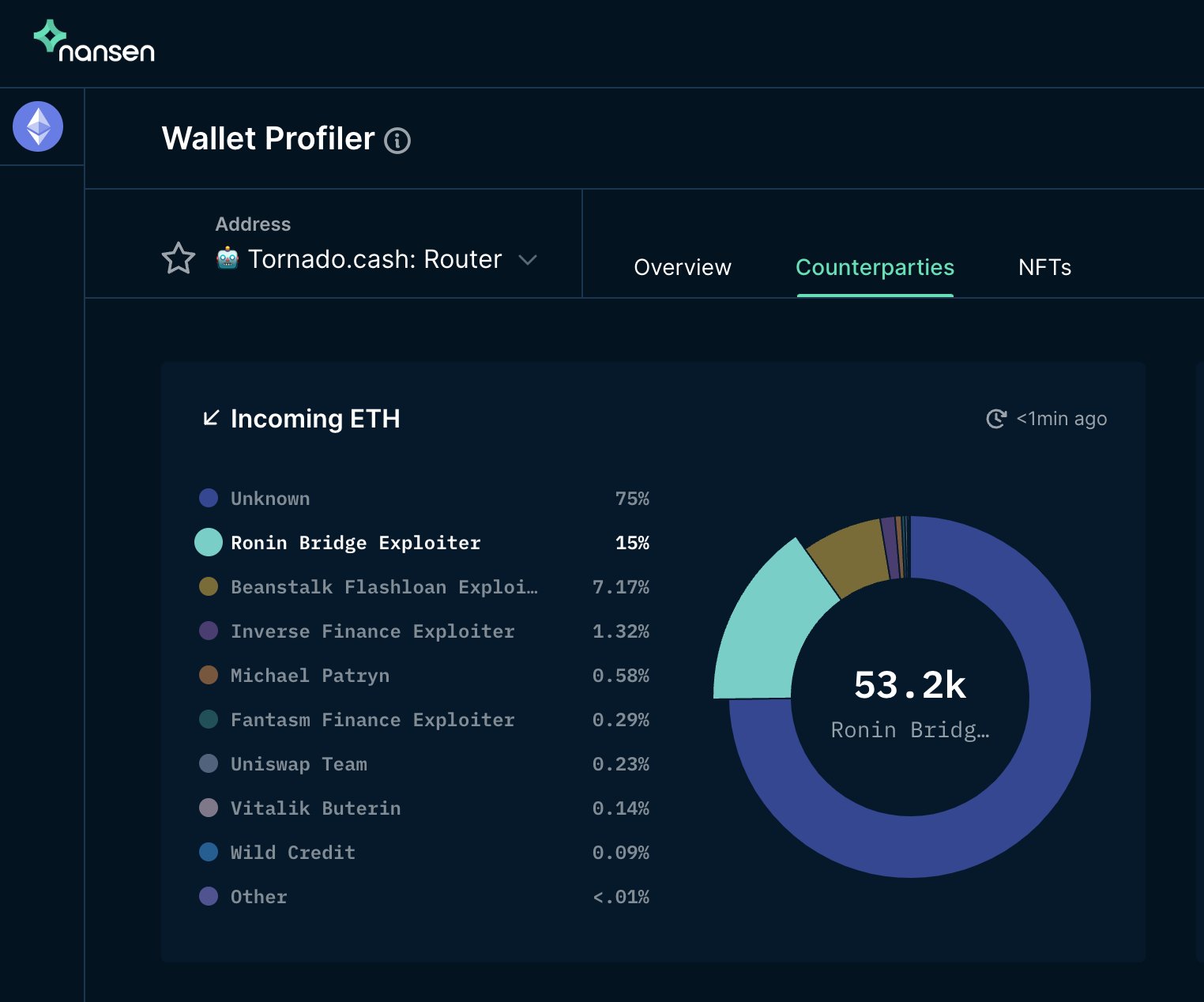Click the Wild Credit label
1204x1002 pixels.
pos(293,853)
